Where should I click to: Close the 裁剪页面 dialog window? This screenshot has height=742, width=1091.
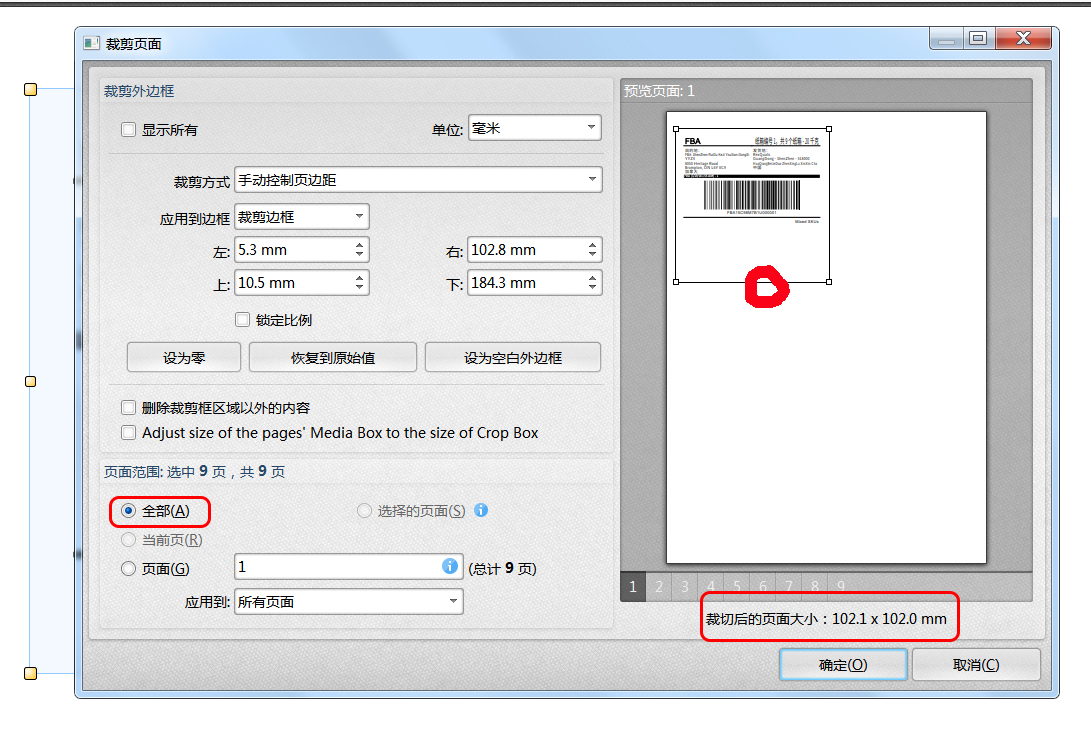click(1023, 38)
